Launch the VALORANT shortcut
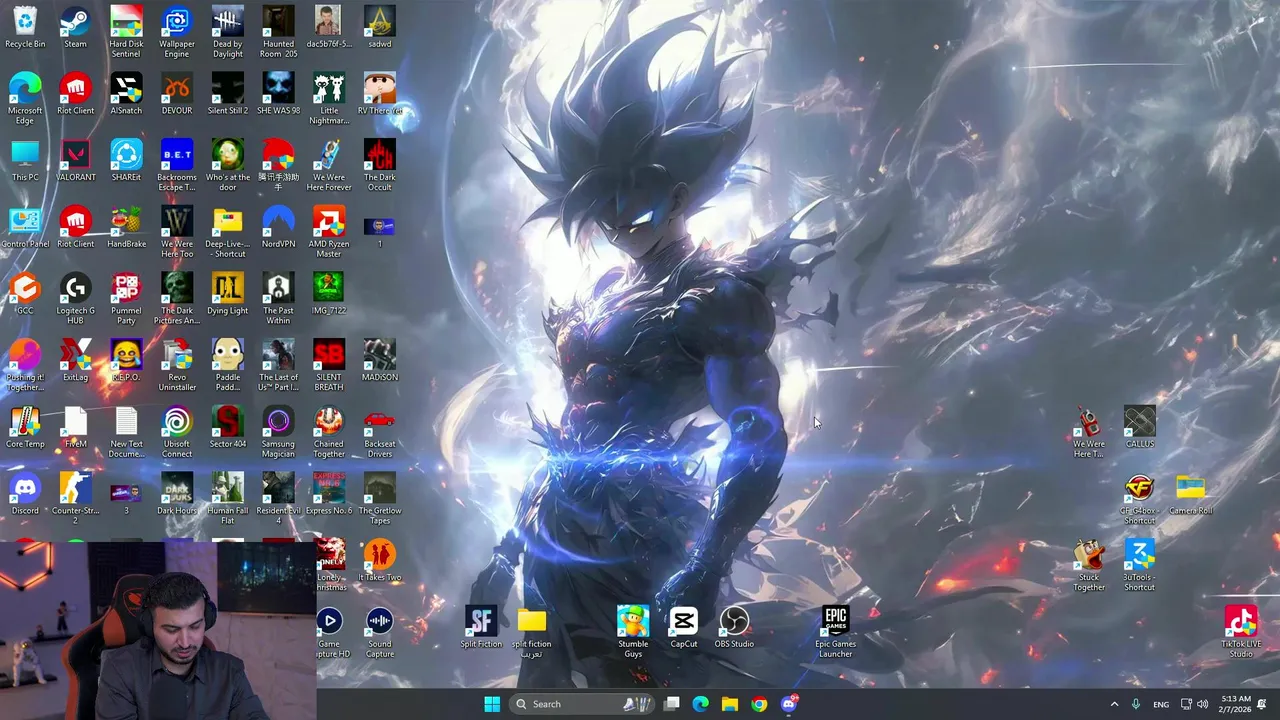 pyautogui.click(x=75, y=160)
